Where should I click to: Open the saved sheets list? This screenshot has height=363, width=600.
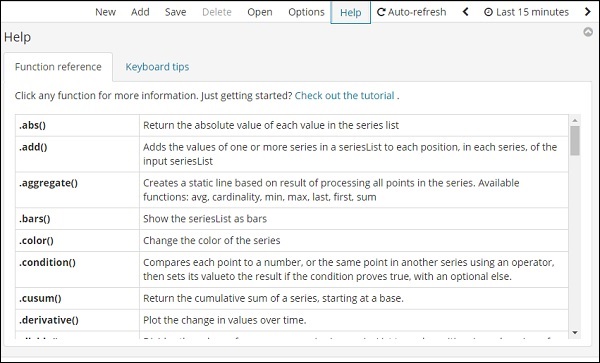[259, 12]
